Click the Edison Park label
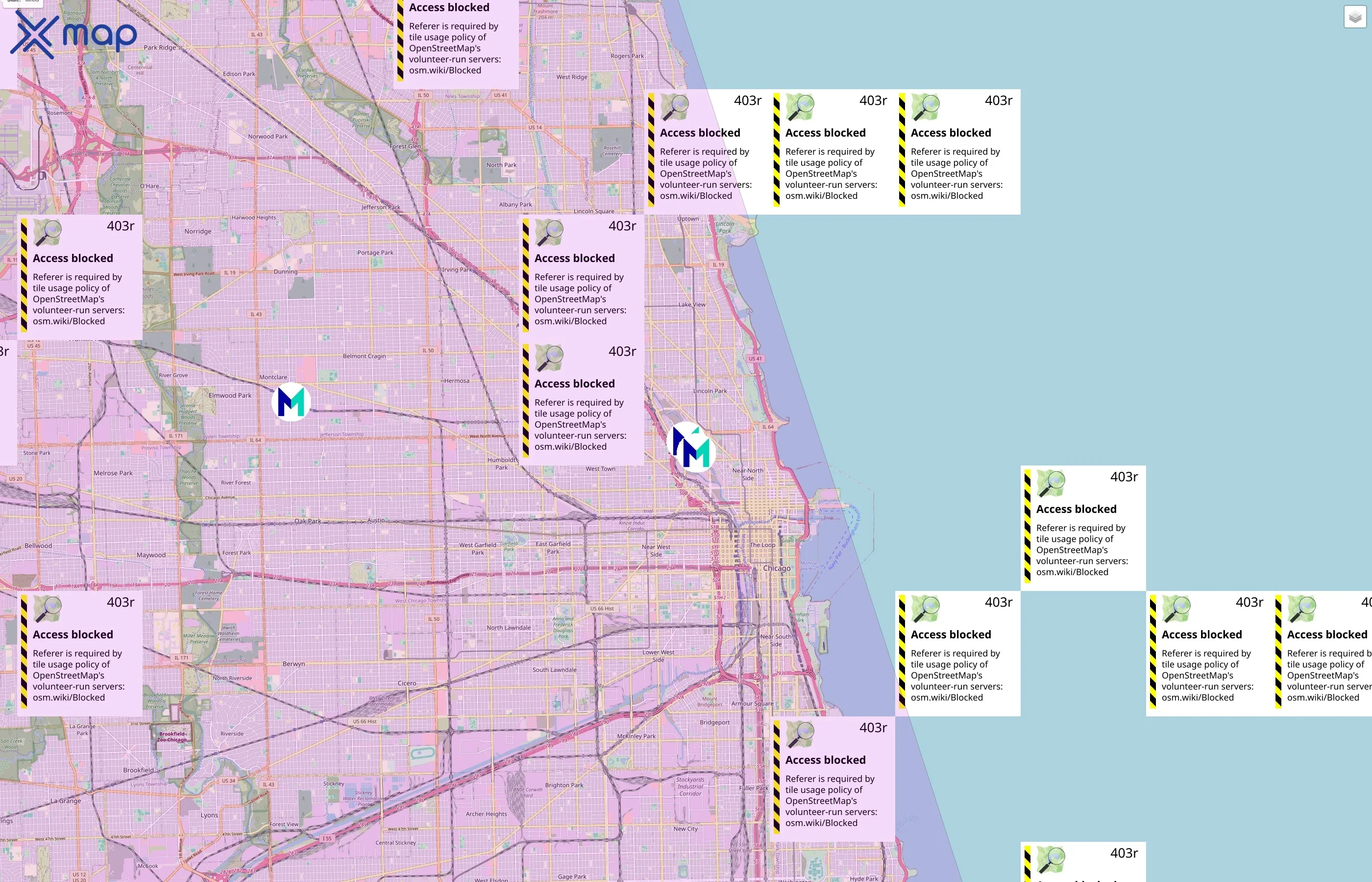 click(x=239, y=74)
